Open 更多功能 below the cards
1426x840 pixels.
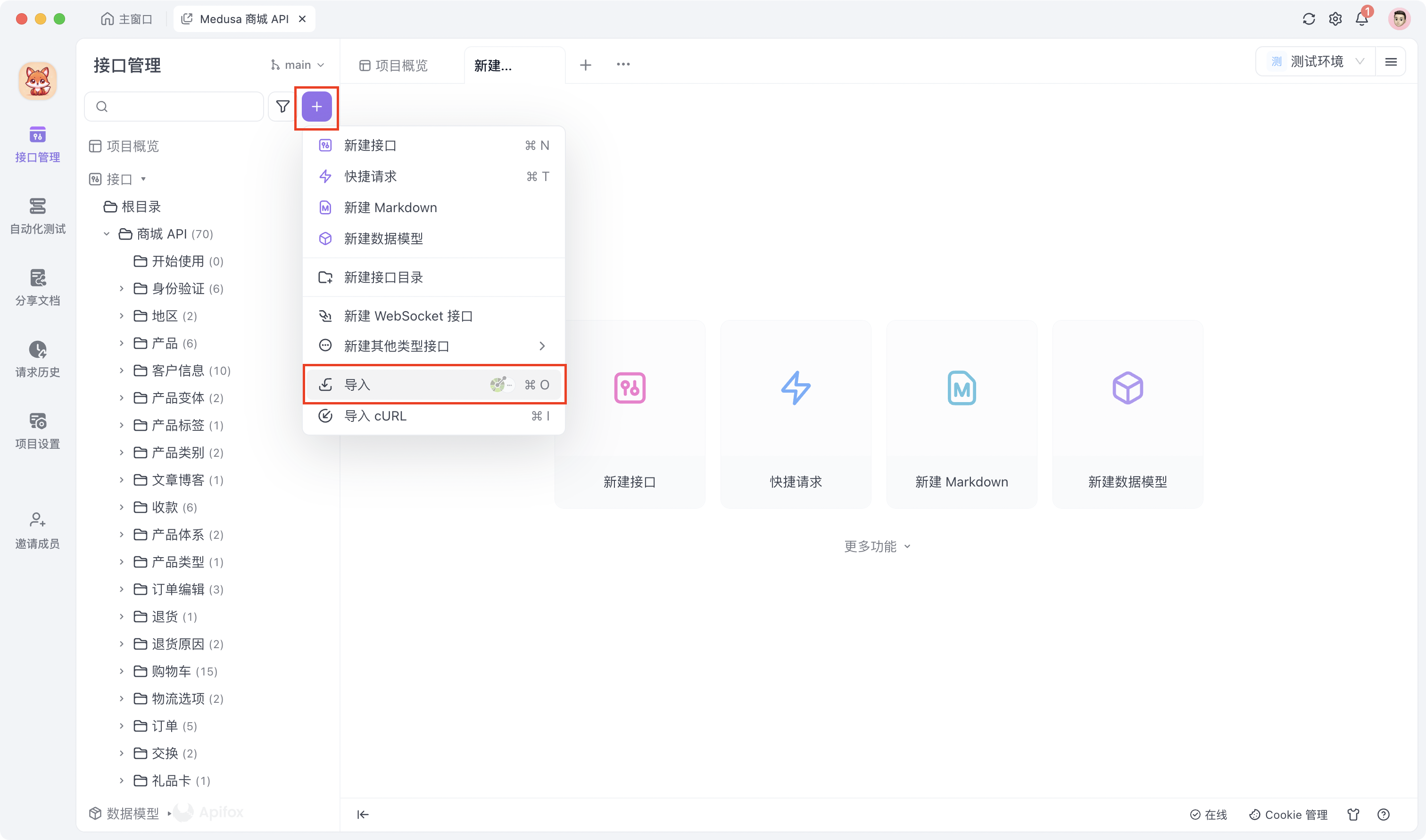tap(877, 546)
